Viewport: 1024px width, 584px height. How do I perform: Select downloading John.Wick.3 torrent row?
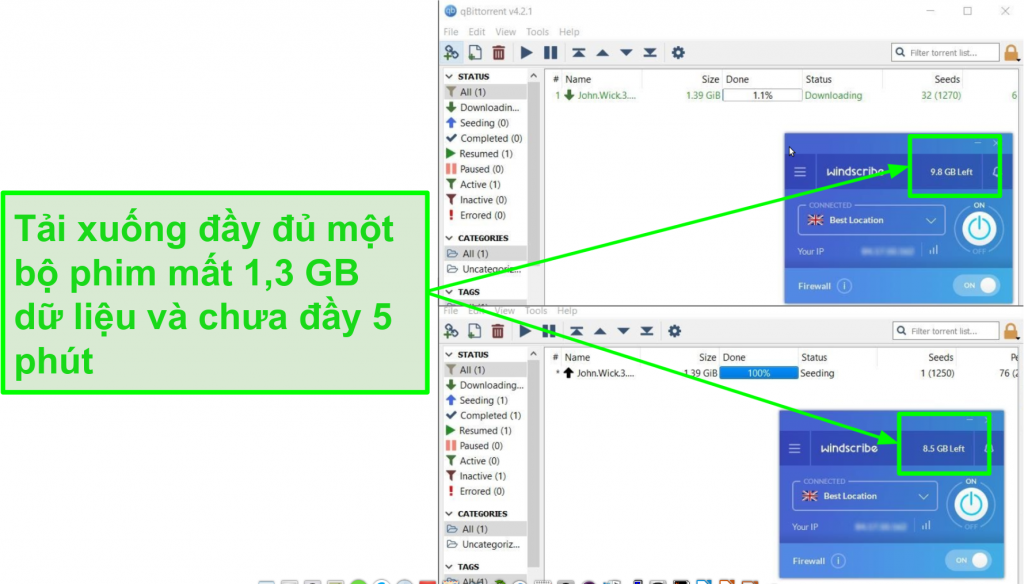784,95
